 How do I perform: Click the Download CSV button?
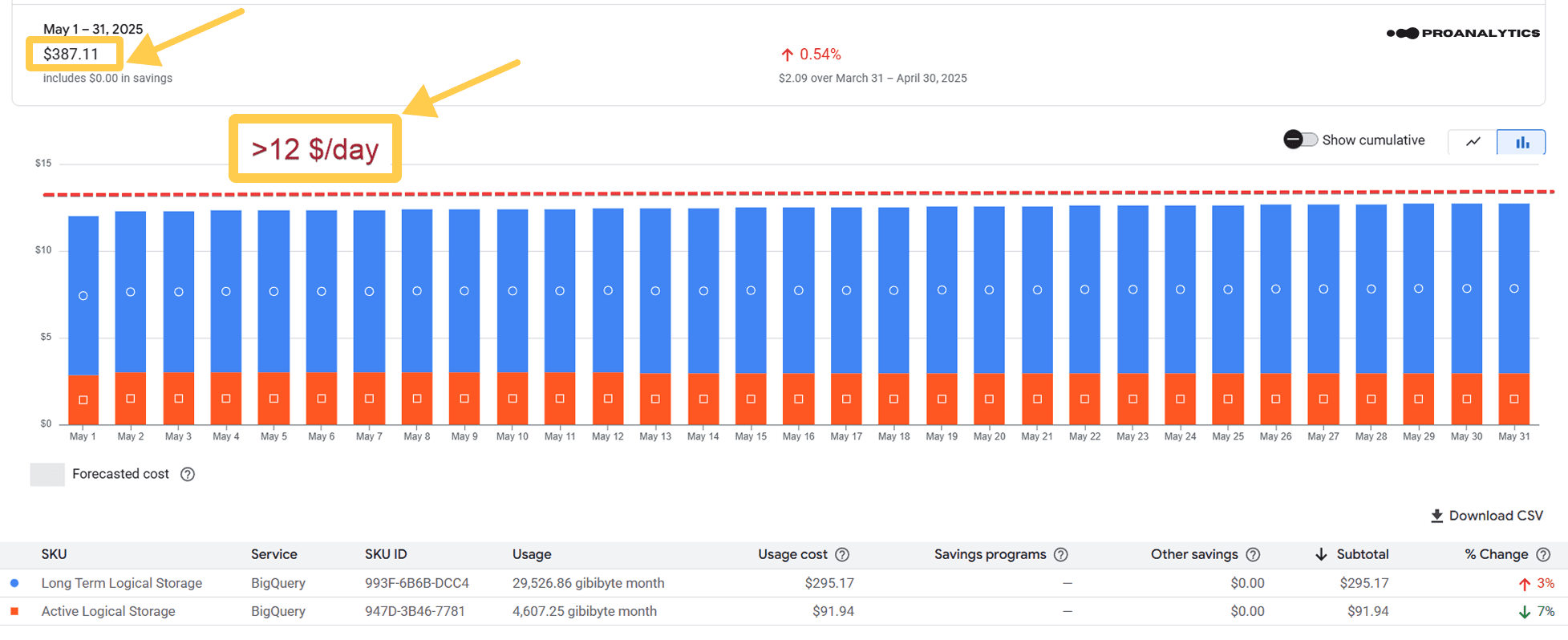[1486, 516]
